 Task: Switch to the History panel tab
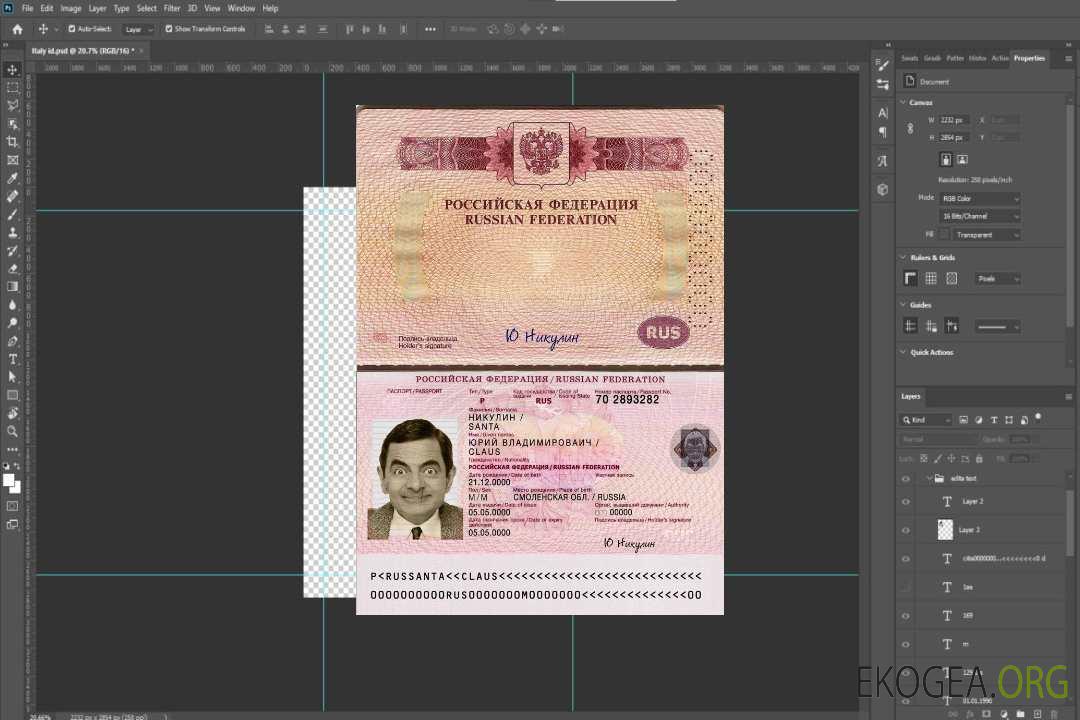[x=977, y=58]
